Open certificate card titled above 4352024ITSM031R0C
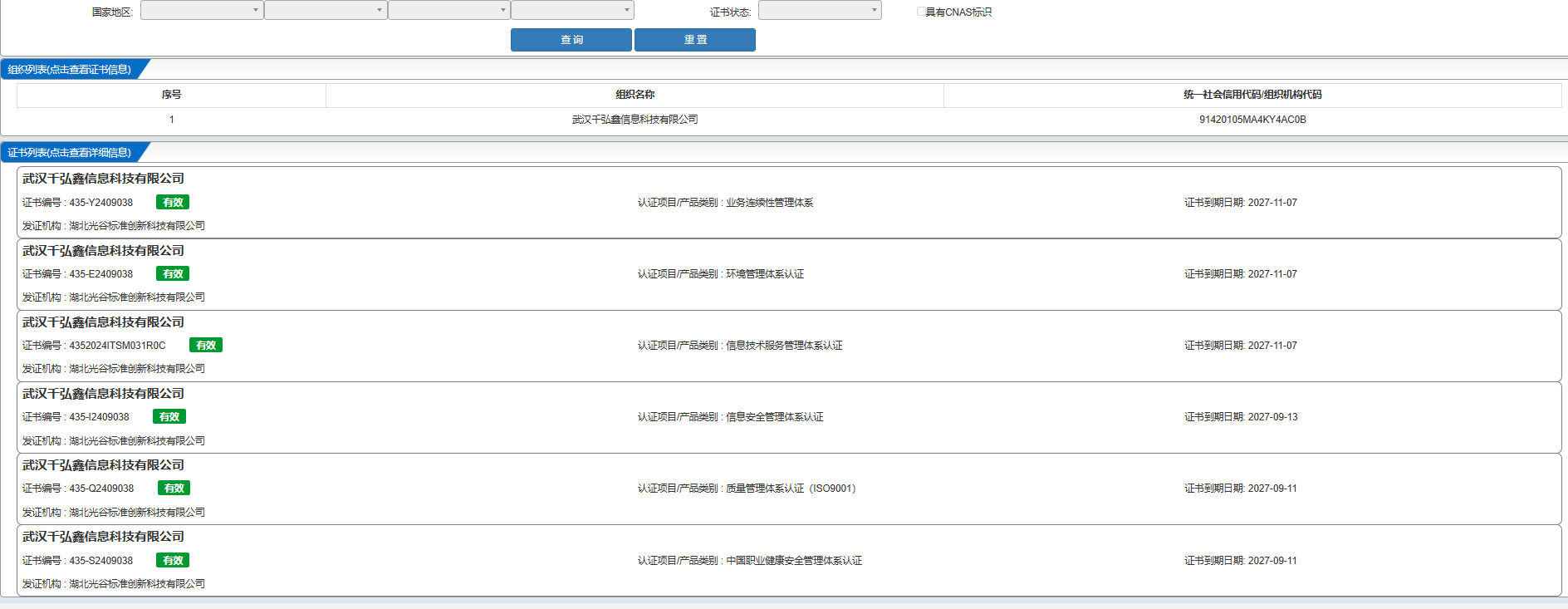The height and width of the screenshot is (609, 1568). tap(103, 322)
